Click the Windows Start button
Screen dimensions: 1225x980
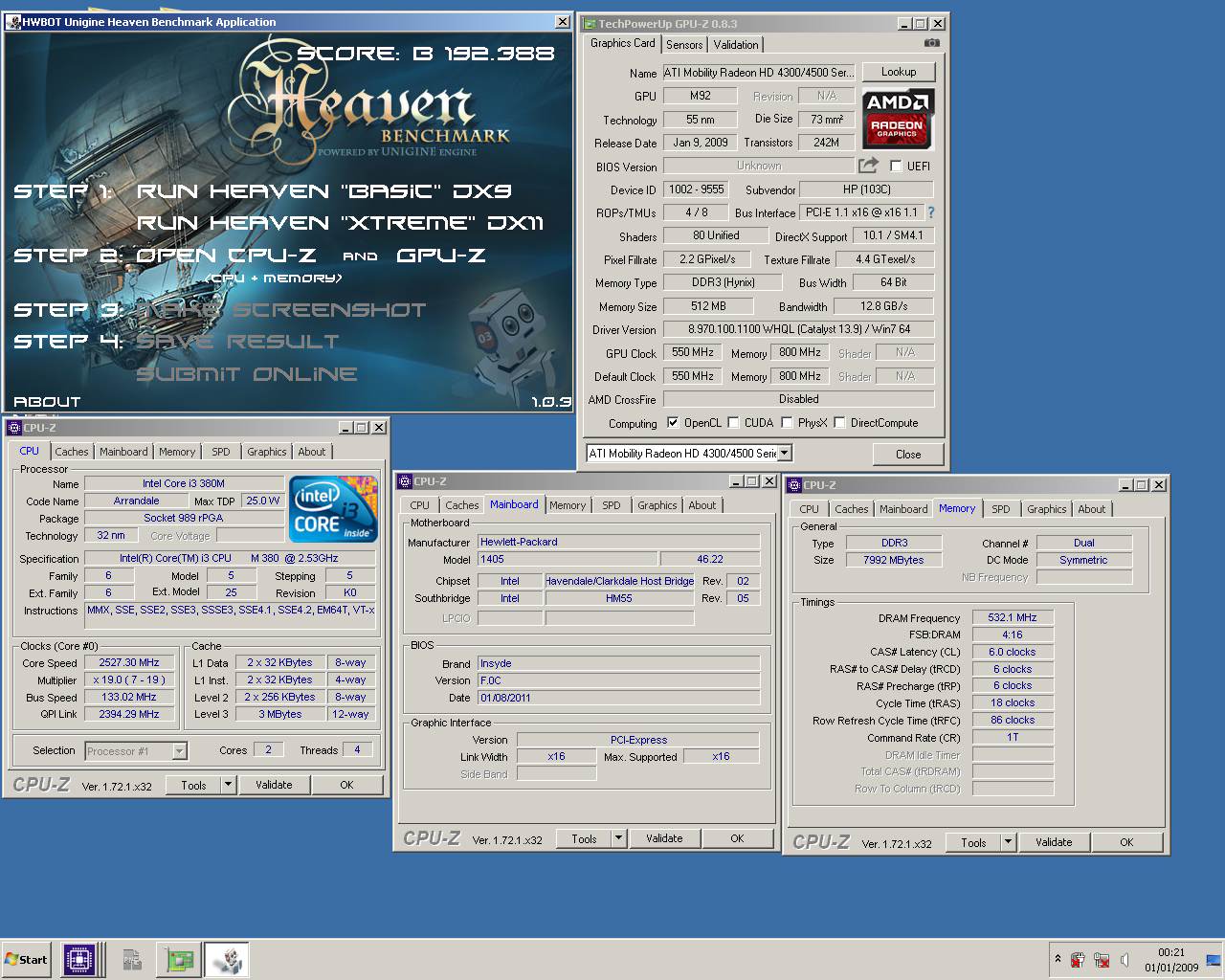(27, 959)
